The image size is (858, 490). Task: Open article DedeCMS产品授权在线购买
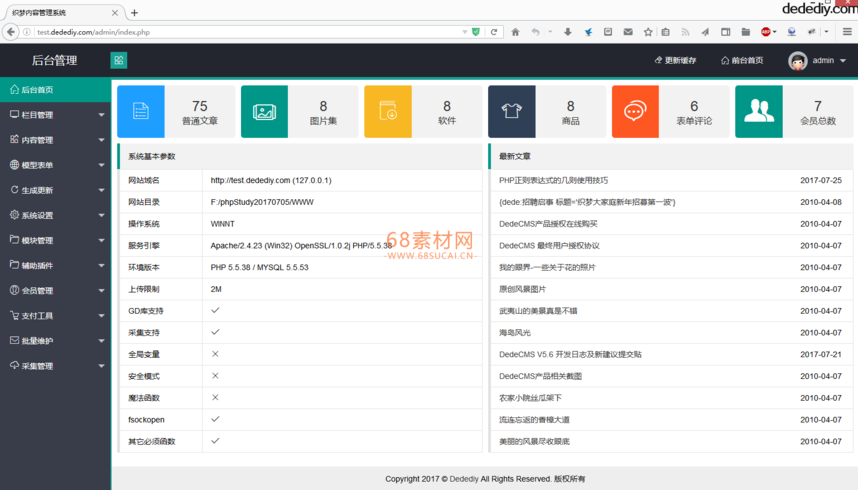[x=548, y=224]
